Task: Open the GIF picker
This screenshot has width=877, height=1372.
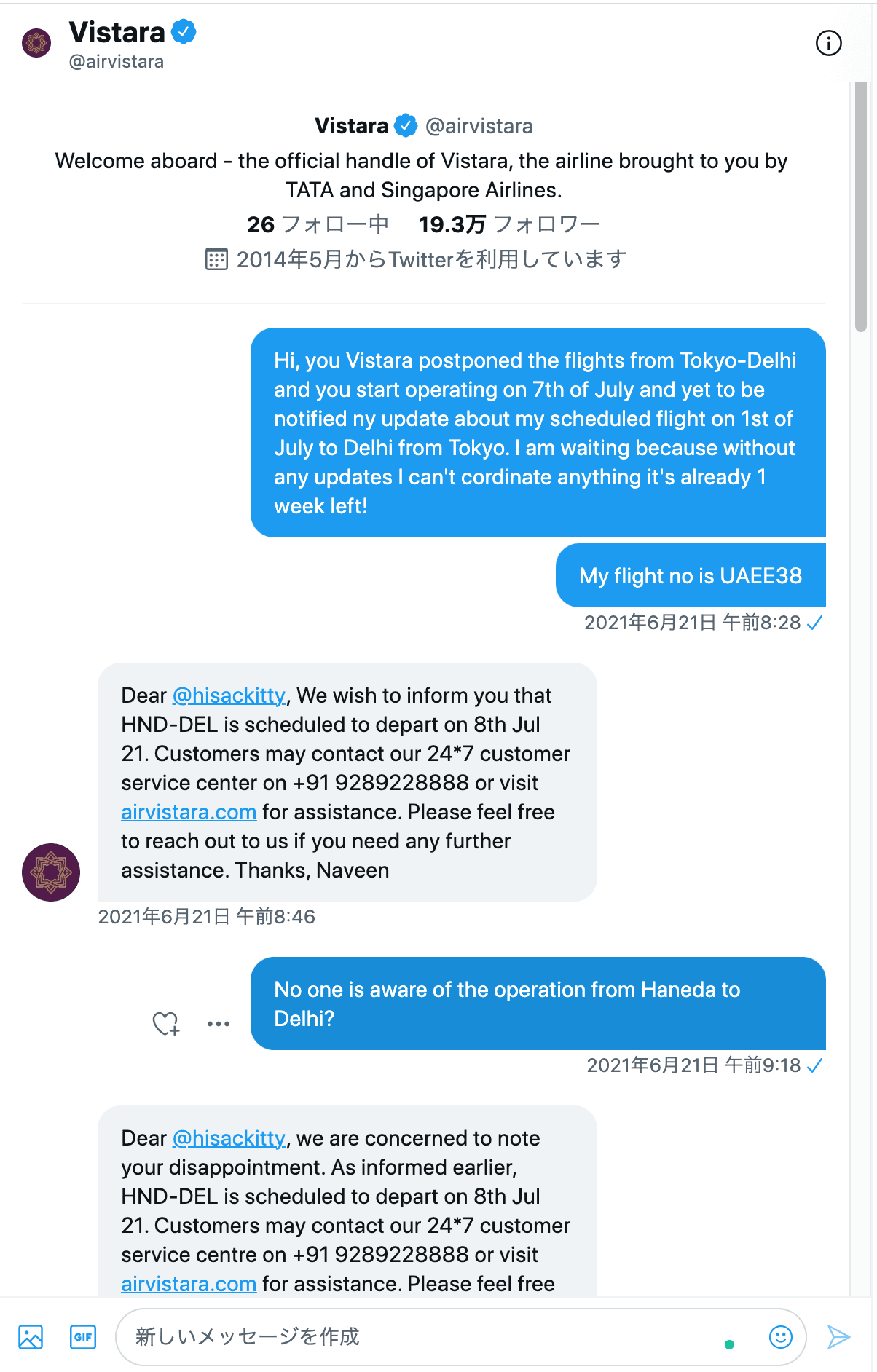Action: [x=83, y=1337]
